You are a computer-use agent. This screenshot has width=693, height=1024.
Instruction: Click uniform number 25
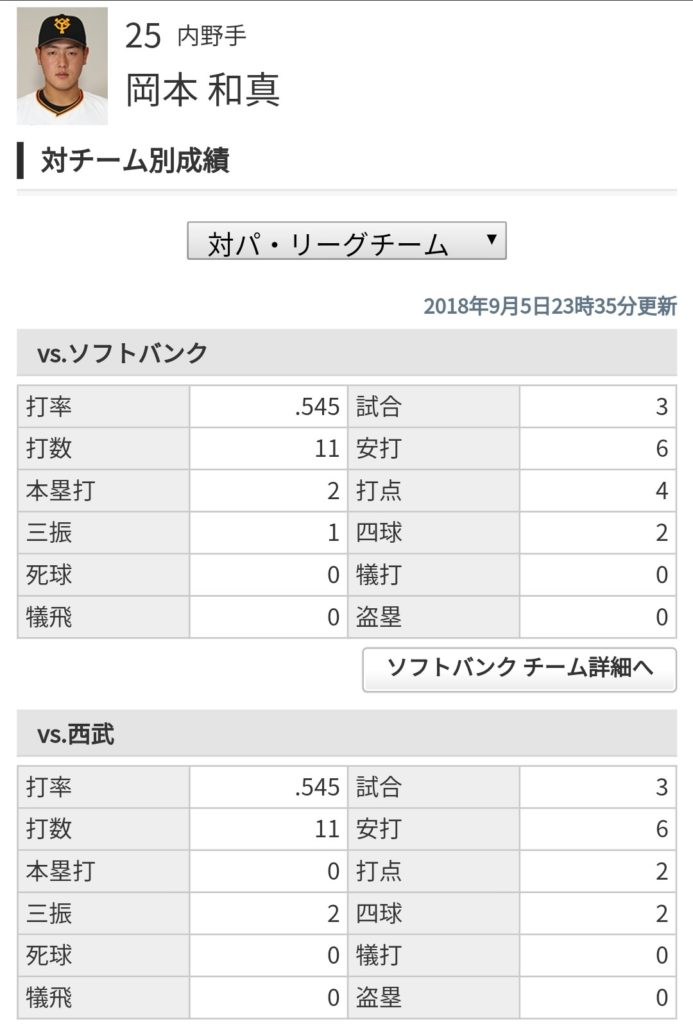[142, 35]
